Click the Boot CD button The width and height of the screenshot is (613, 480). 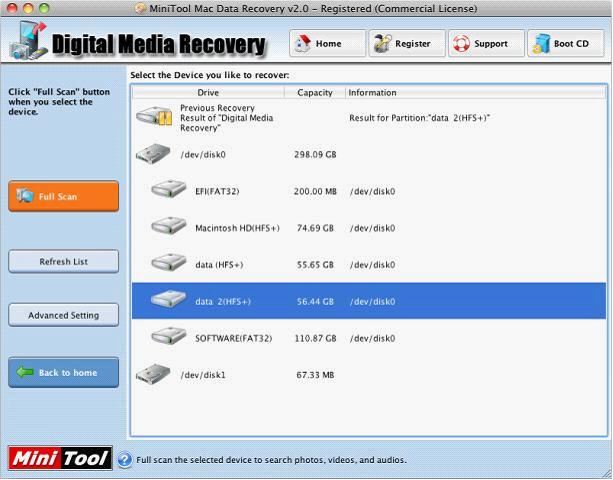point(566,43)
